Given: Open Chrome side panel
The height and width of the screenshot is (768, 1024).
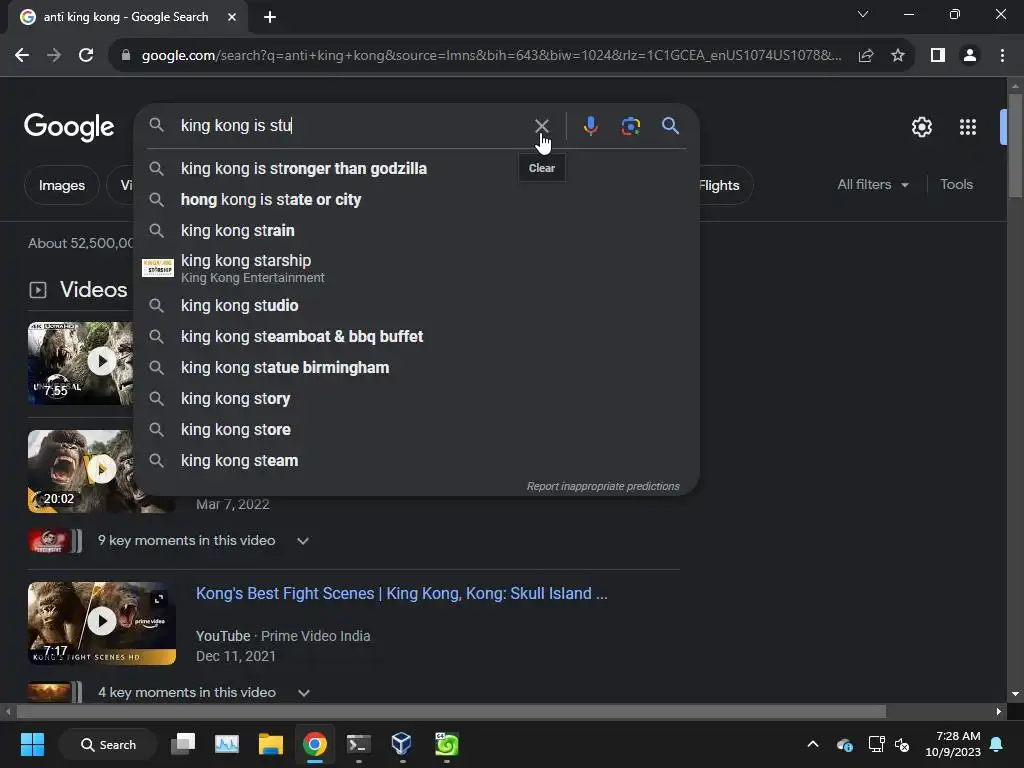Looking at the screenshot, I should point(938,56).
